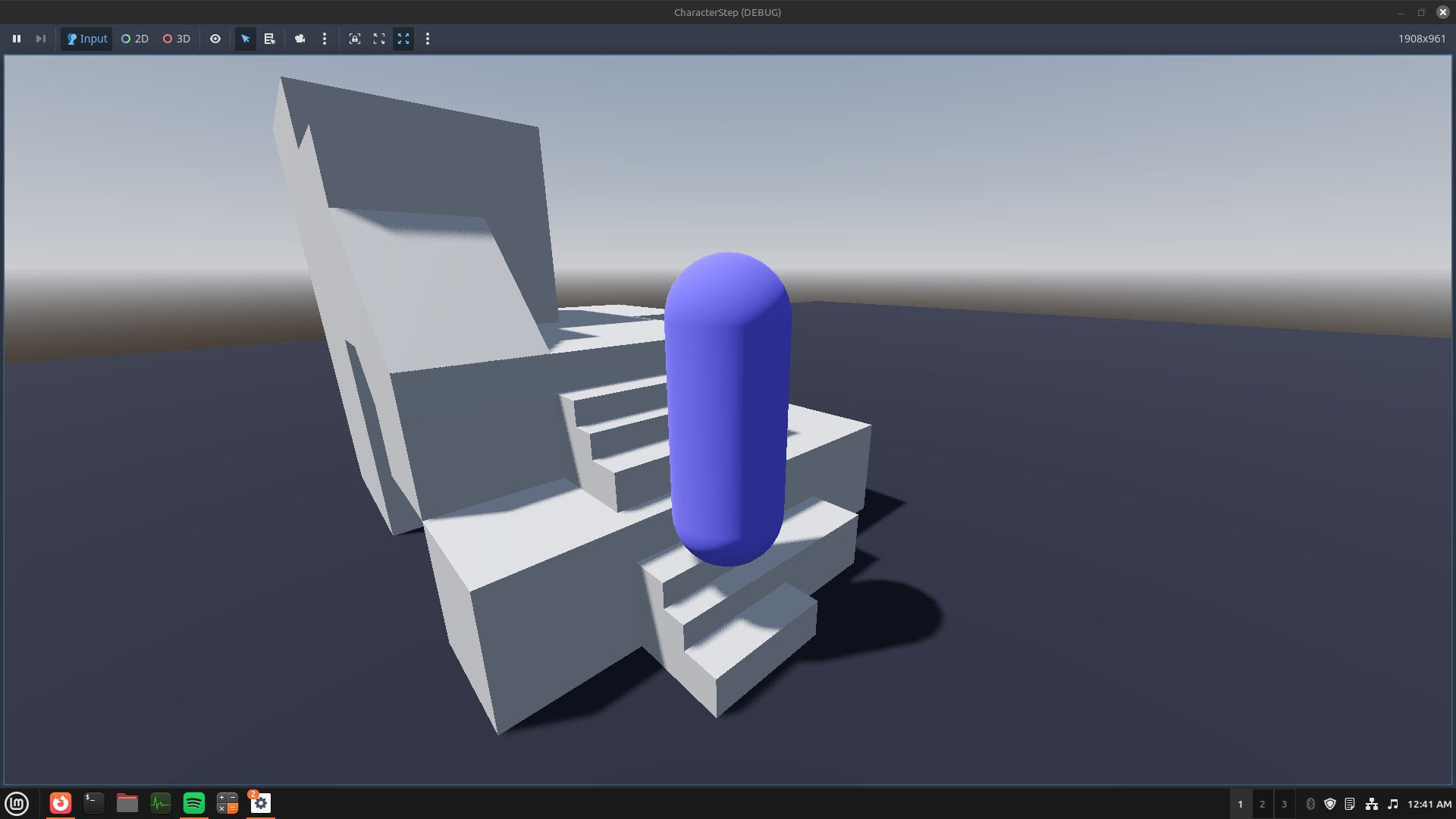Toggle the highlighted stretch-to-fit icon

(x=403, y=39)
